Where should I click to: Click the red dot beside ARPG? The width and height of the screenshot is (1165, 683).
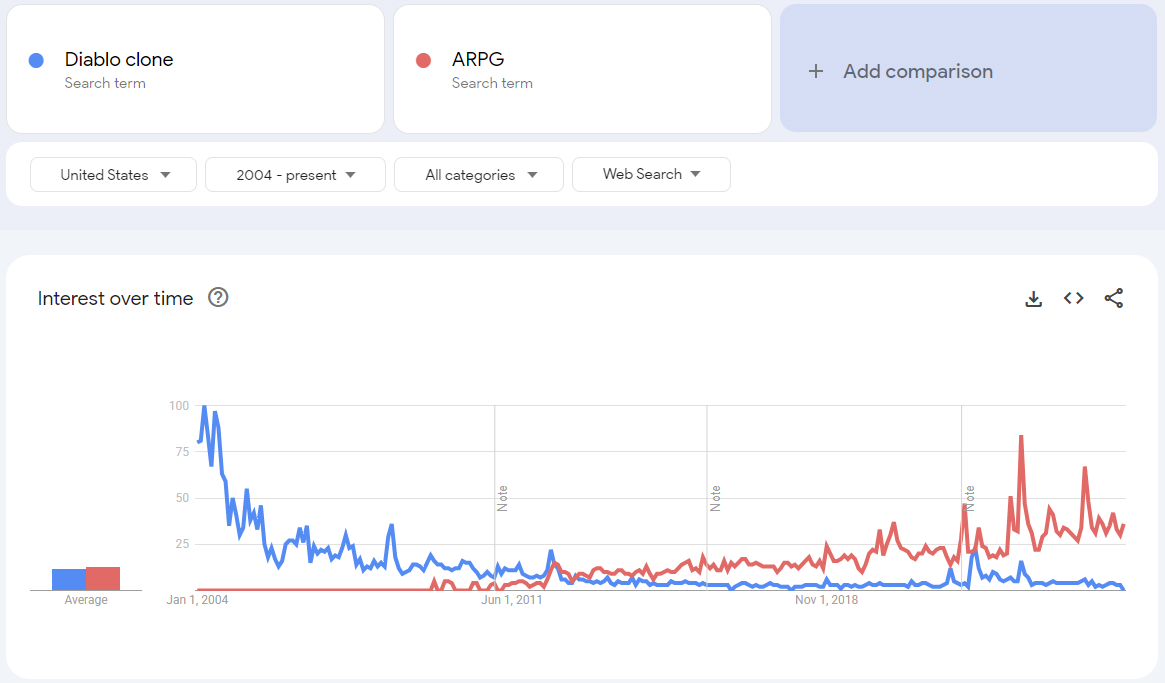pos(424,60)
